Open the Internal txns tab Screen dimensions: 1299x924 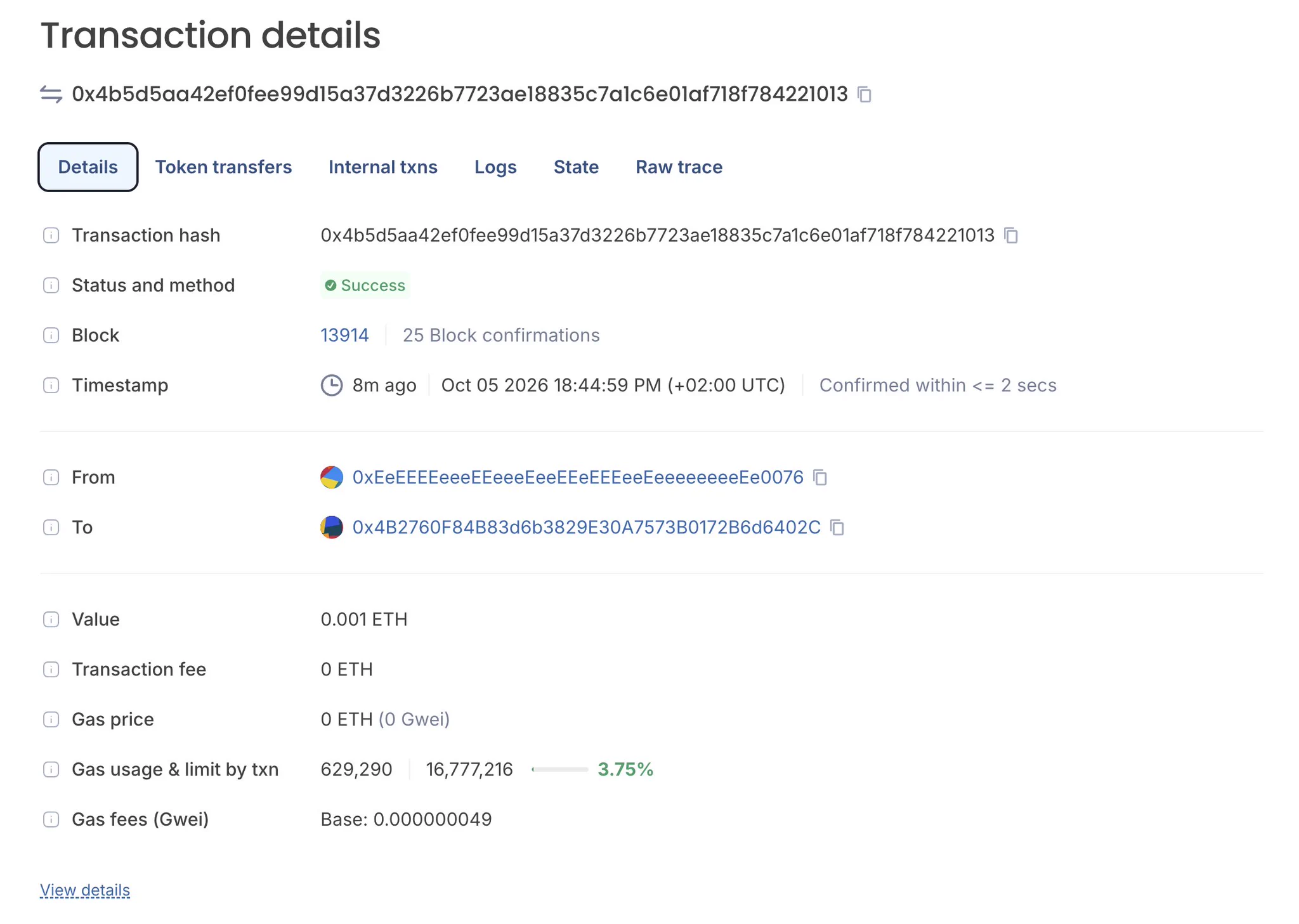point(383,167)
